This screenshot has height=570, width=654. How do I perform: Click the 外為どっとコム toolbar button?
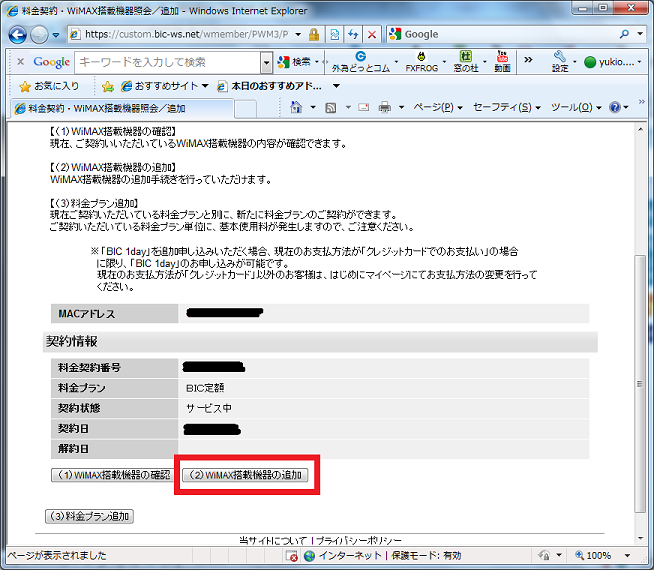(361, 62)
